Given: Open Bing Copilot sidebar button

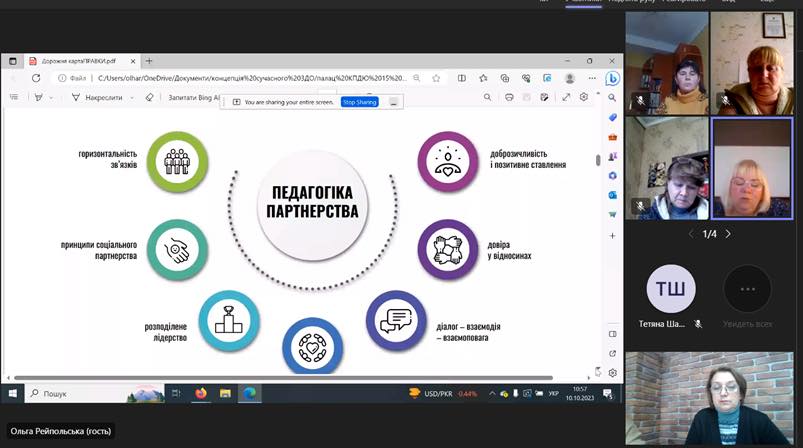Looking at the screenshot, I should click(612, 78).
